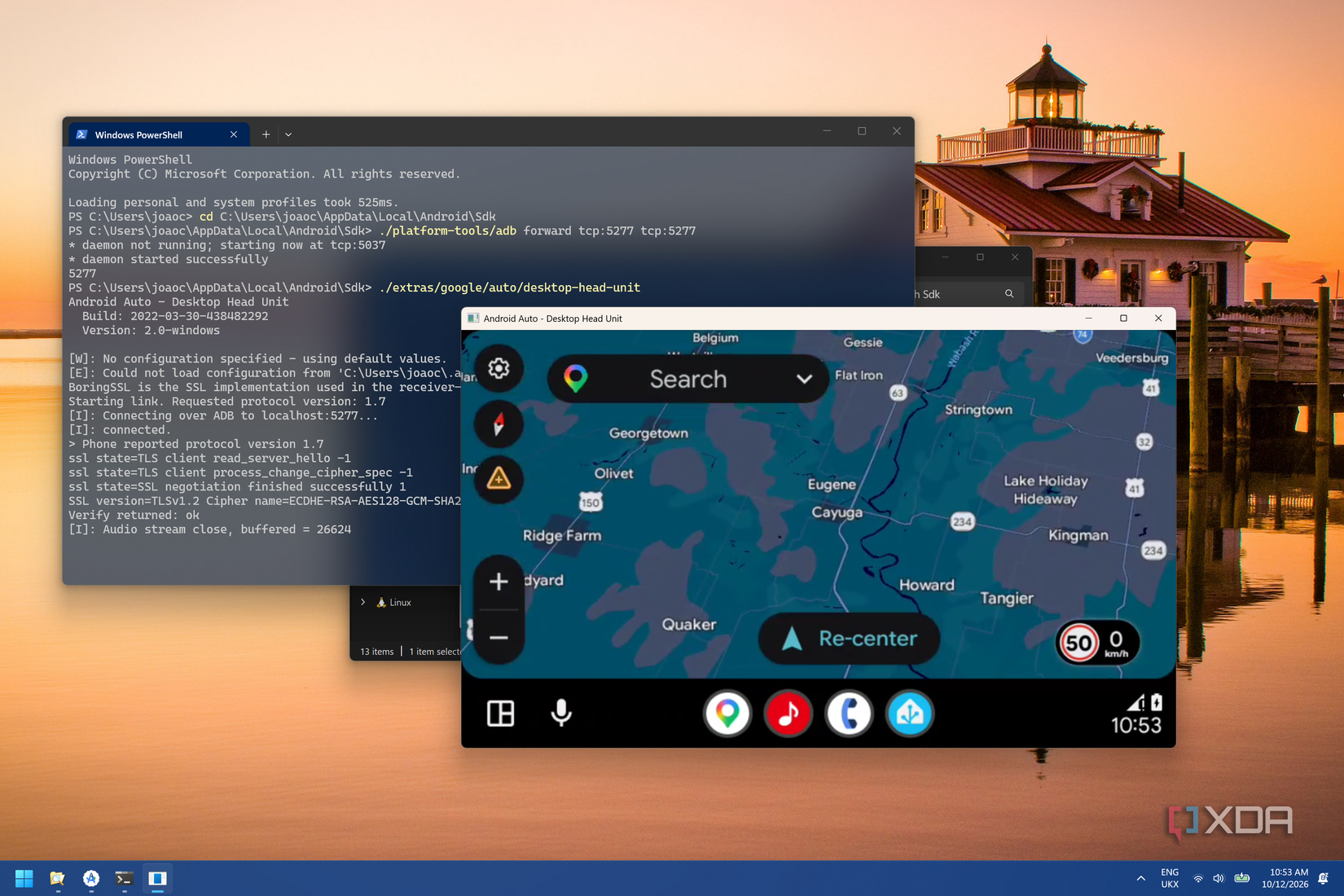Click the Kingman label on the map
Screen dimensions: 1344x896
[x=1078, y=535]
